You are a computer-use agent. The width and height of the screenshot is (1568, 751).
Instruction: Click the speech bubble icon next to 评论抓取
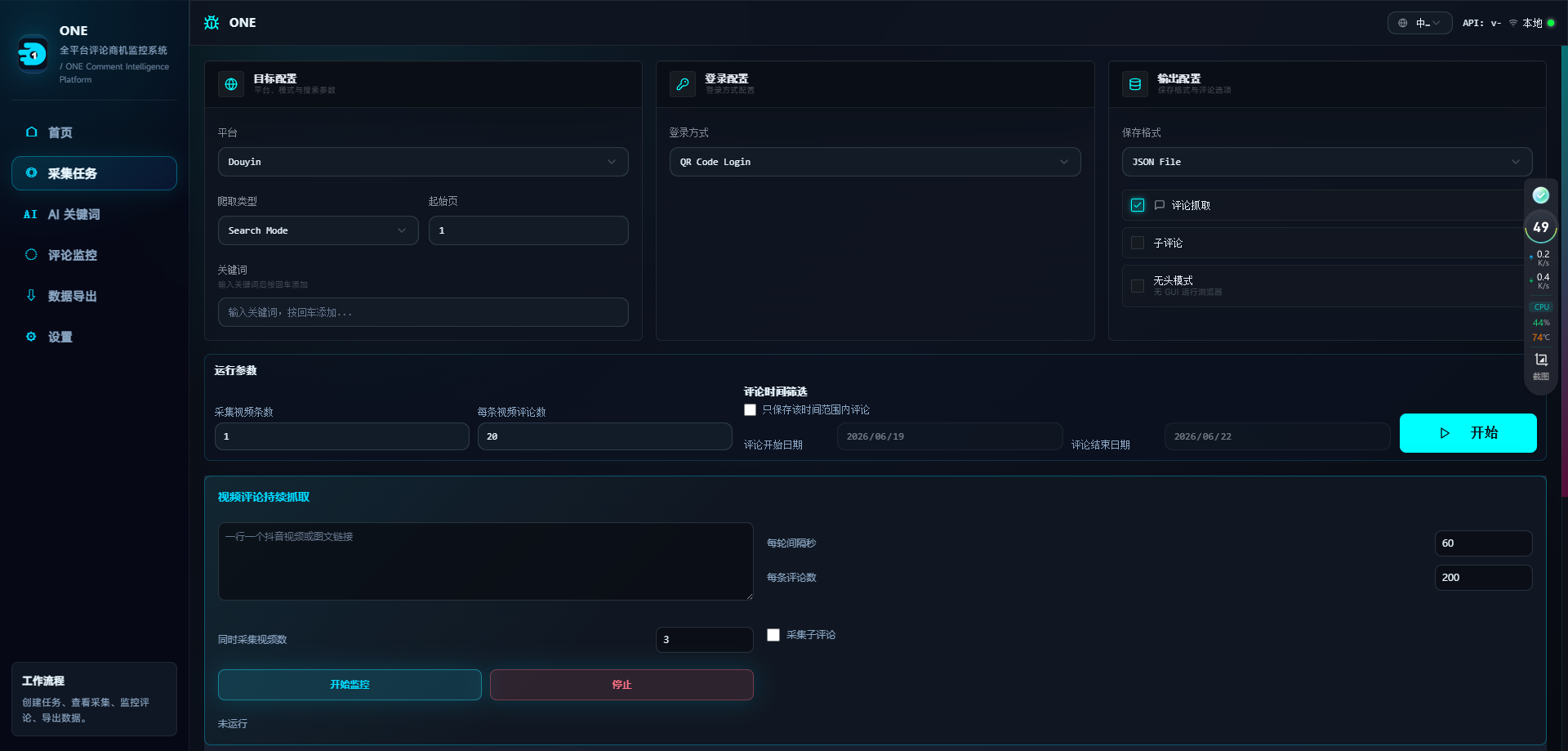point(1160,205)
